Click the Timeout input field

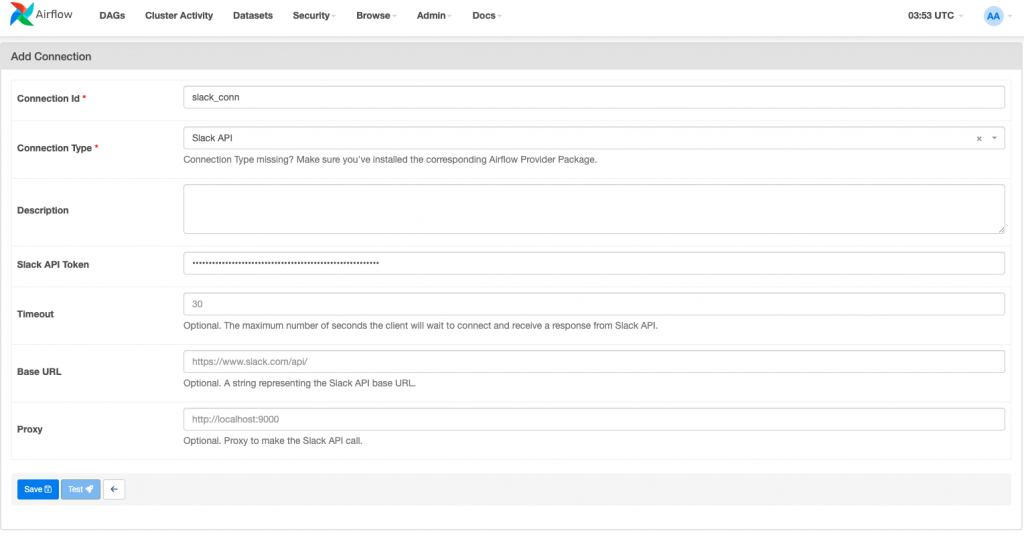pyautogui.click(x=594, y=304)
